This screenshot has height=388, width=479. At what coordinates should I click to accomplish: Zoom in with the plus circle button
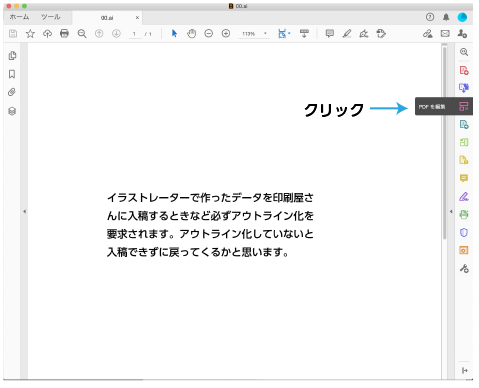[x=226, y=34]
